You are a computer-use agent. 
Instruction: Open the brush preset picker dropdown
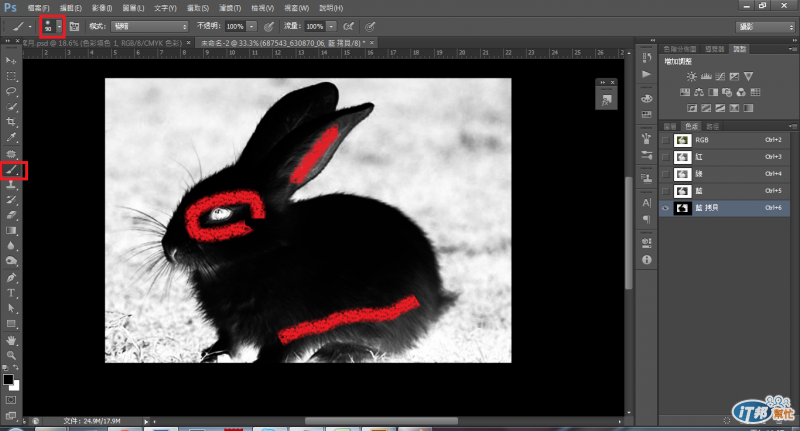coord(59,27)
